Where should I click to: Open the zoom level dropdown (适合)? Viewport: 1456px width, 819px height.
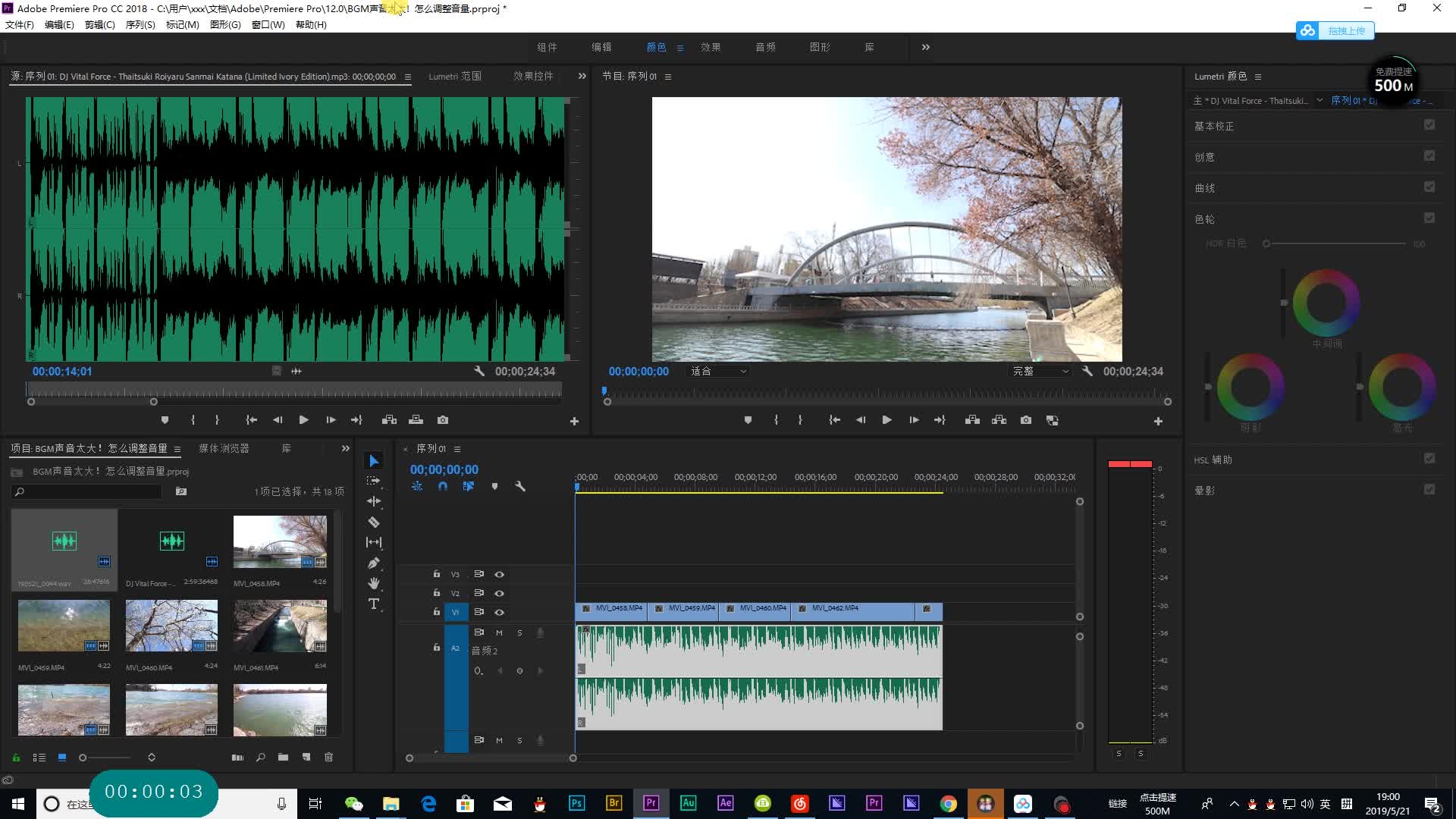tap(718, 372)
